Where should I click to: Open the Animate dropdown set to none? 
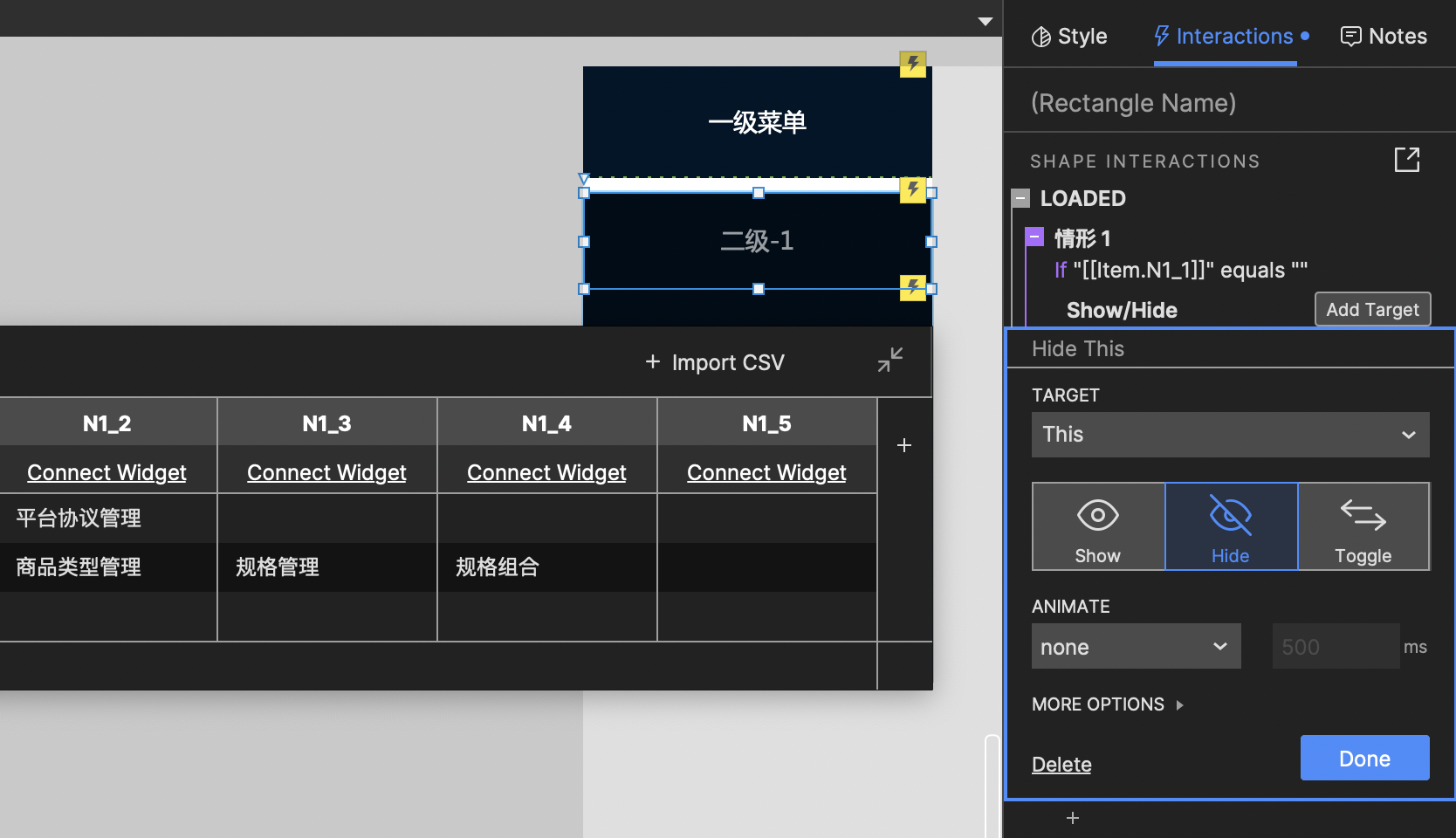pos(1136,646)
